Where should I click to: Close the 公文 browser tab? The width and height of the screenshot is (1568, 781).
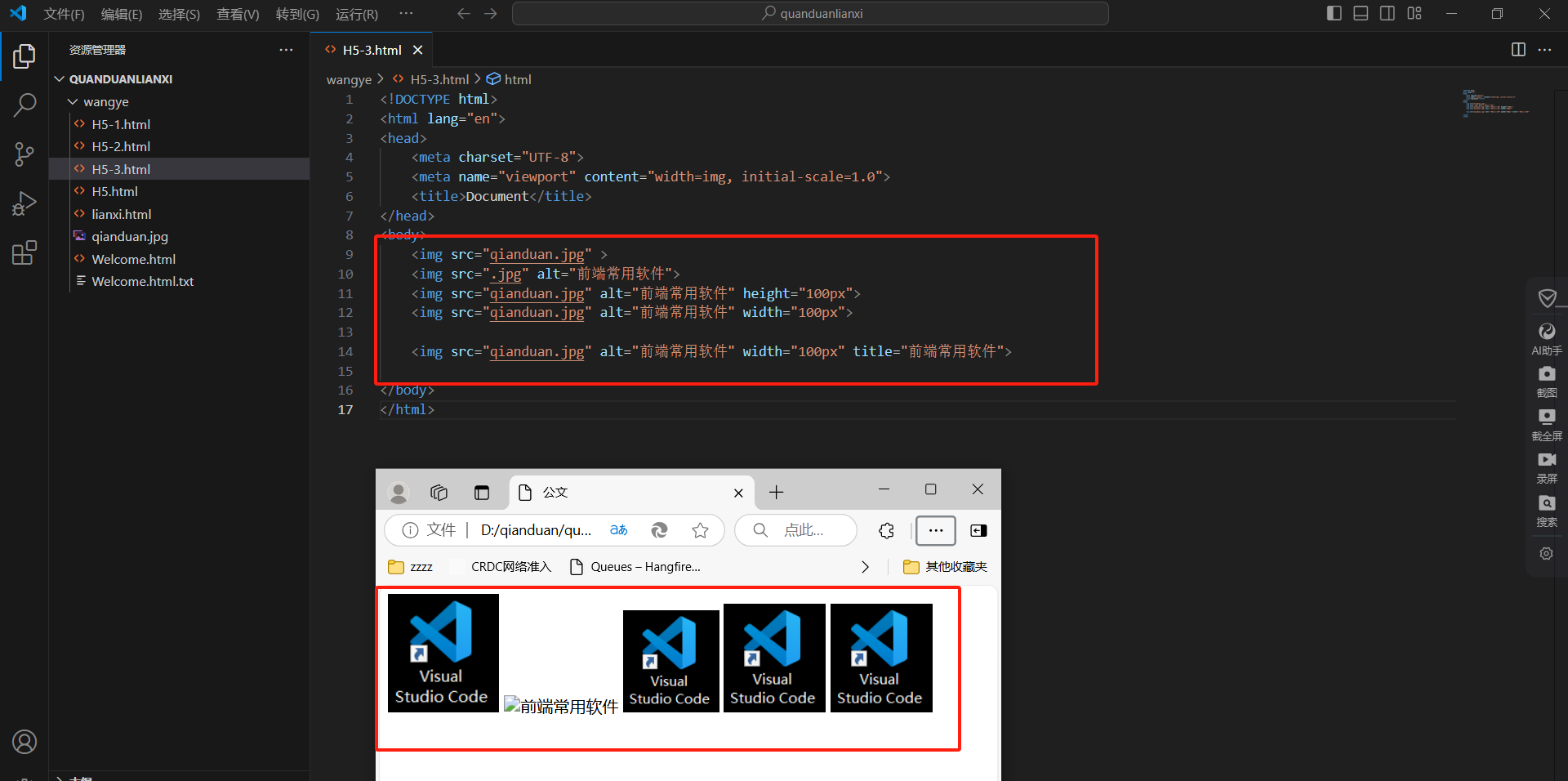point(738,493)
